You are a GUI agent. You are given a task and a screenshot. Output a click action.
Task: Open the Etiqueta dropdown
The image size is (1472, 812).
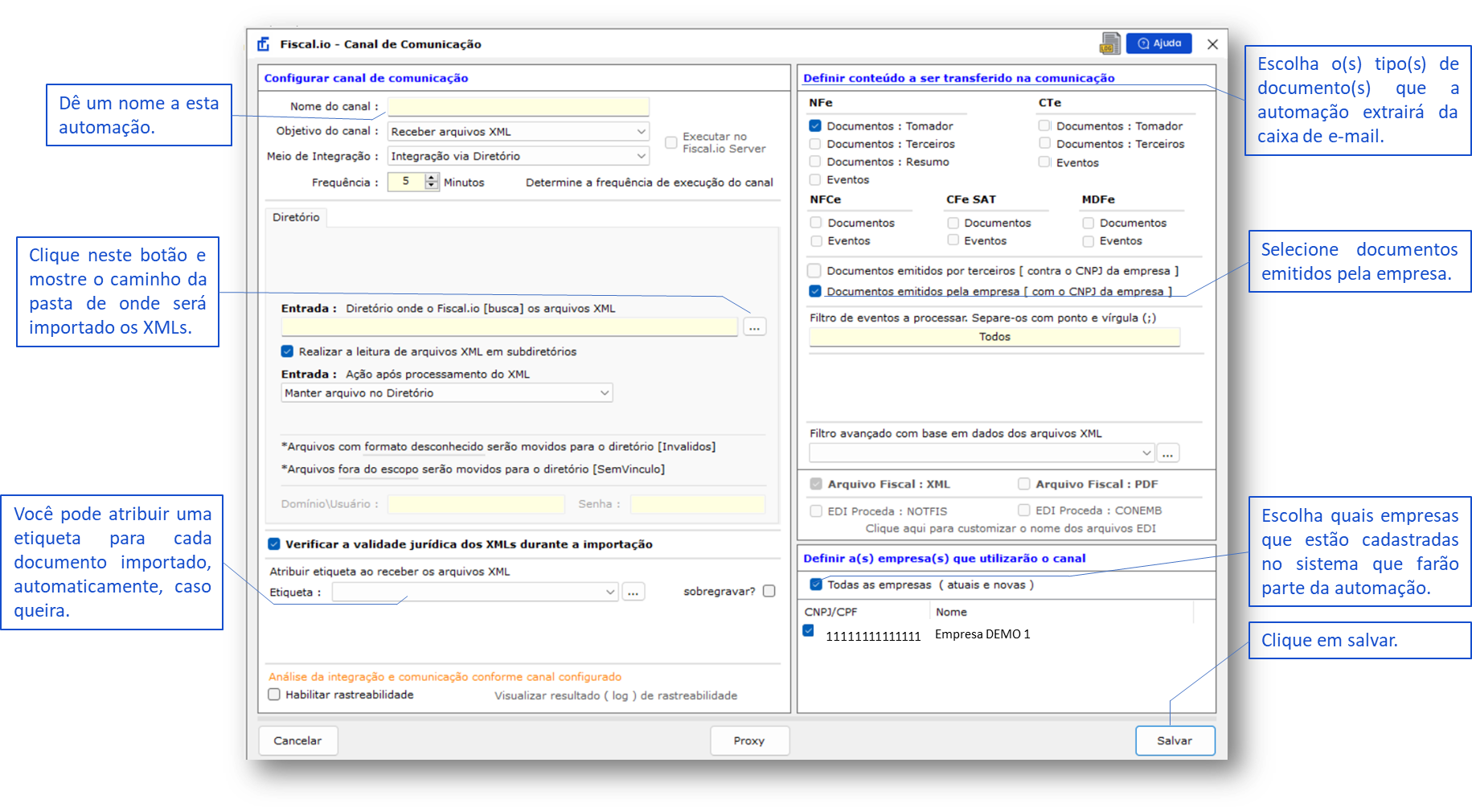point(475,593)
